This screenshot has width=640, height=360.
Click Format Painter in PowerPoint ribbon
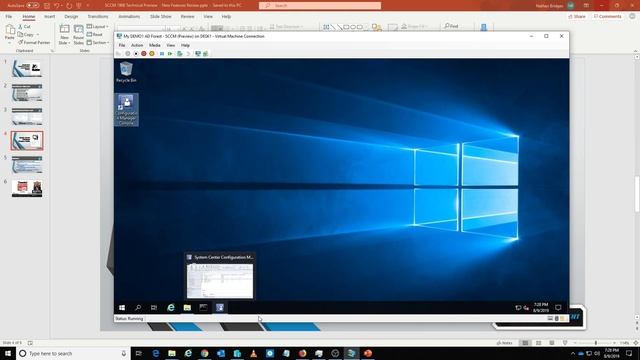pyautogui.click(x=34, y=42)
